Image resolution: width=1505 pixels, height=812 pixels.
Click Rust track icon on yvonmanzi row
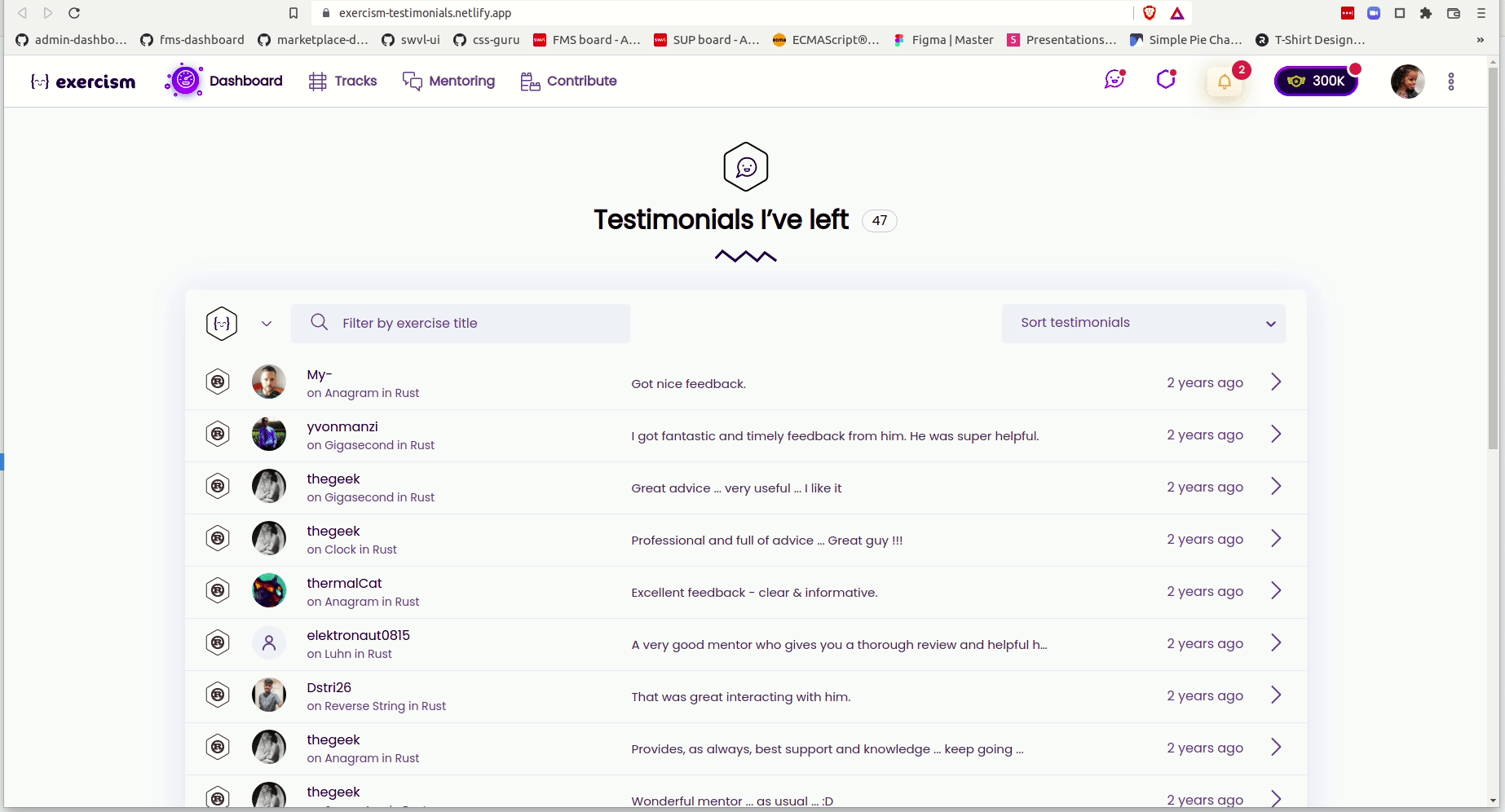pyautogui.click(x=218, y=434)
